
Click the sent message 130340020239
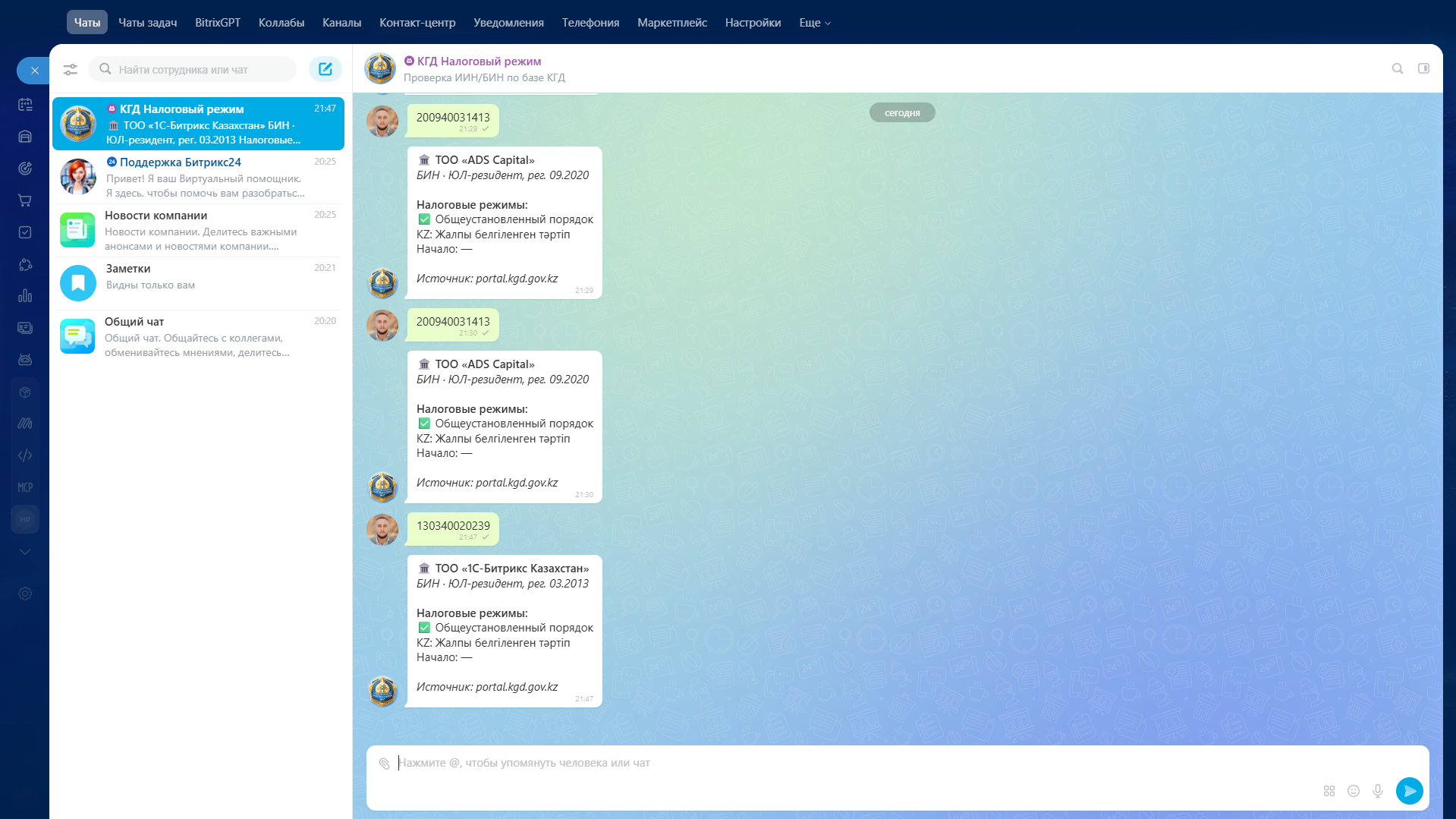[x=453, y=529]
